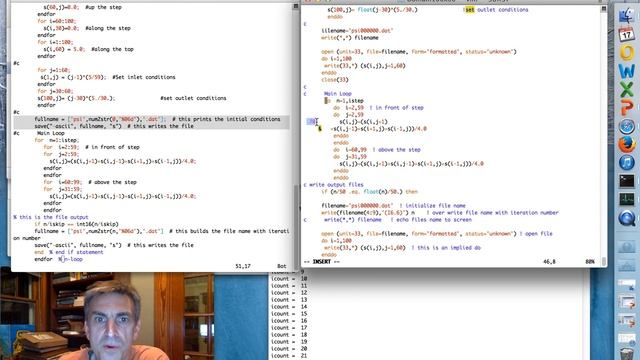640x360 pixels.
Task: Open the Calendar dock icon
Action: (x=627, y=35)
